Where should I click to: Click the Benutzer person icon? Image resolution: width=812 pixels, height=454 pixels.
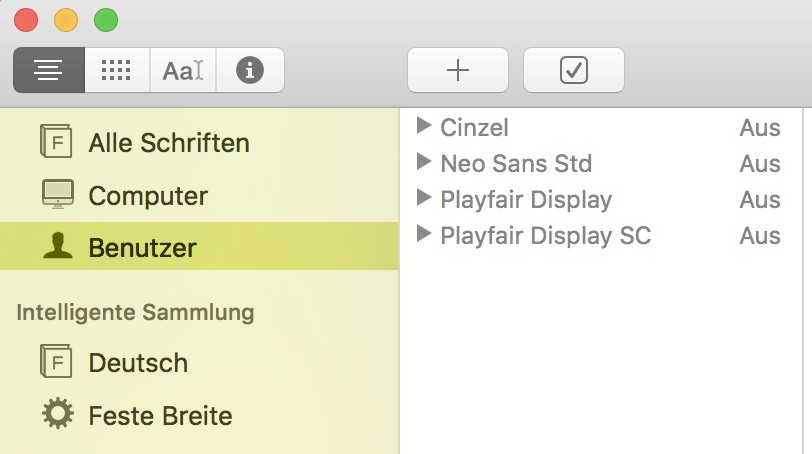[57, 247]
